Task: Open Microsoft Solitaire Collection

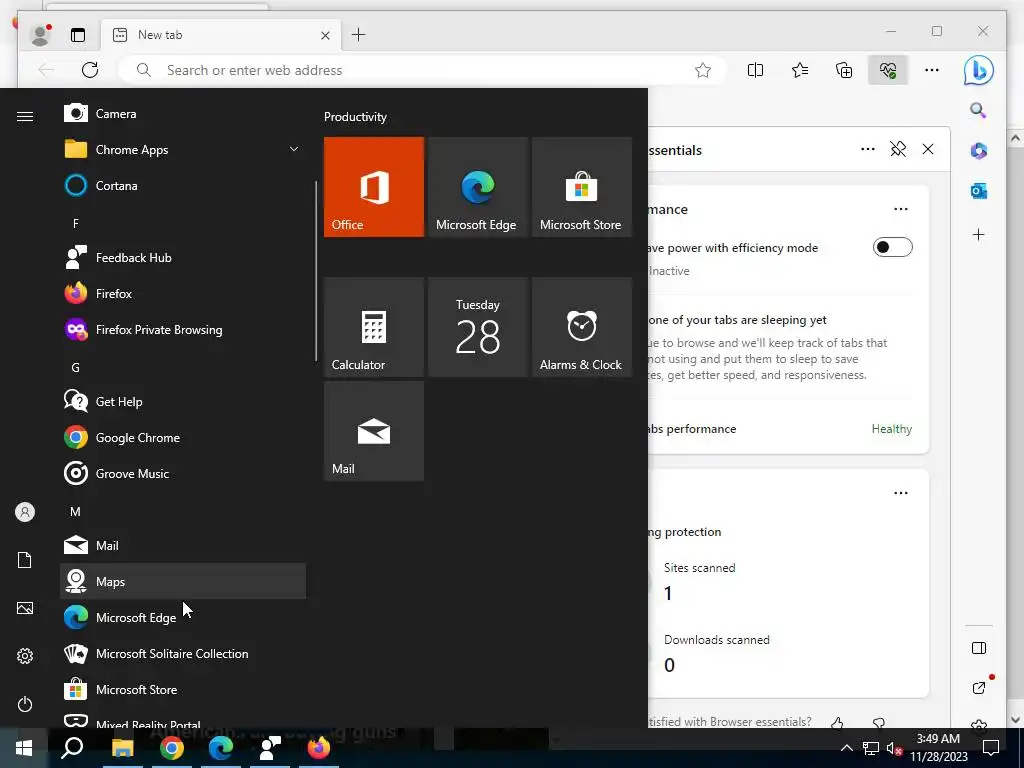Action: (x=183, y=653)
